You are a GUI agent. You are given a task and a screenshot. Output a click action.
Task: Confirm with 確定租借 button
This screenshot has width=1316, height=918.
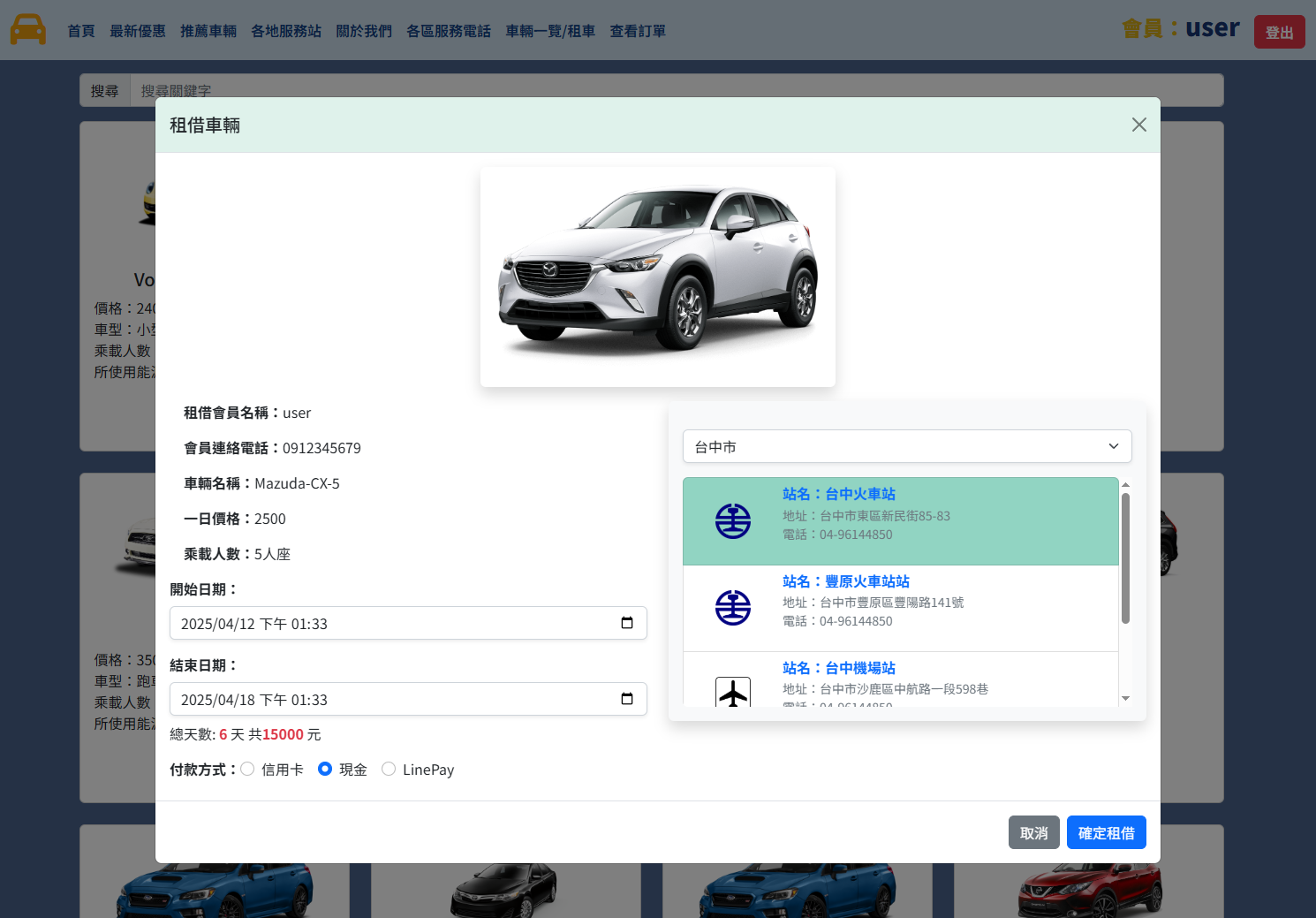coord(1107,832)
